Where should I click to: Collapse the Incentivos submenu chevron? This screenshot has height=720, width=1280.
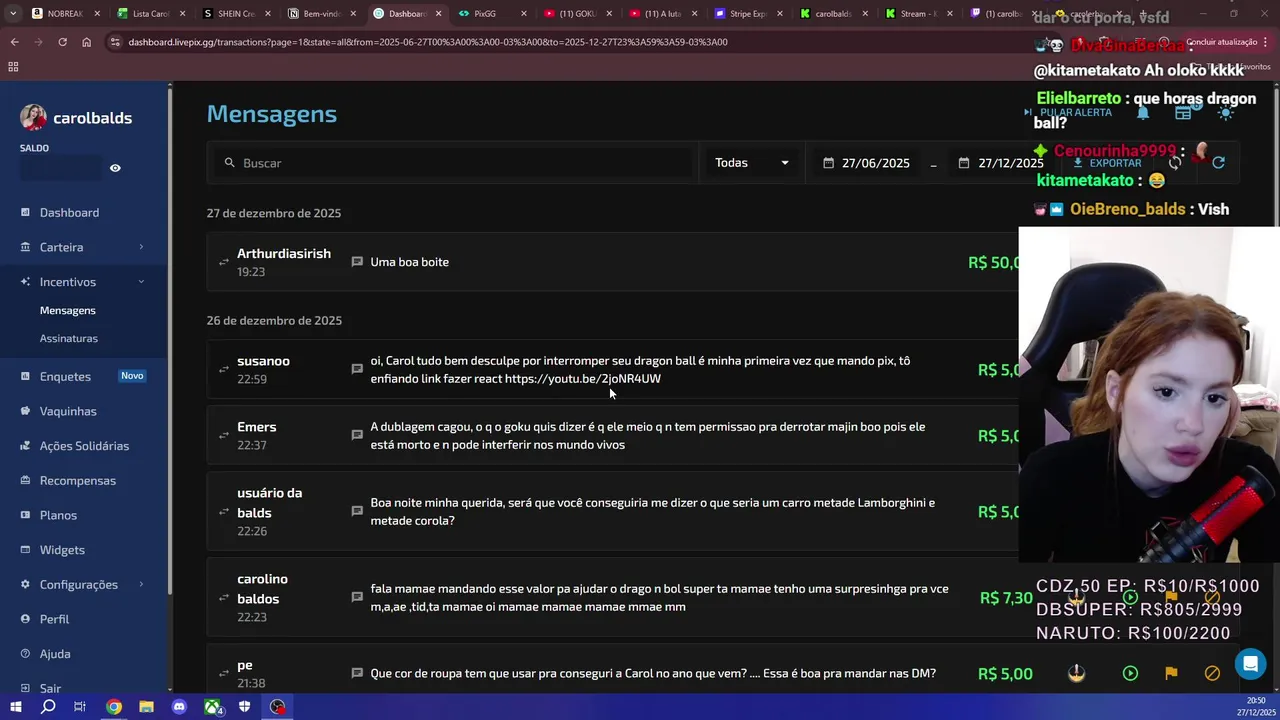(141, 282)
